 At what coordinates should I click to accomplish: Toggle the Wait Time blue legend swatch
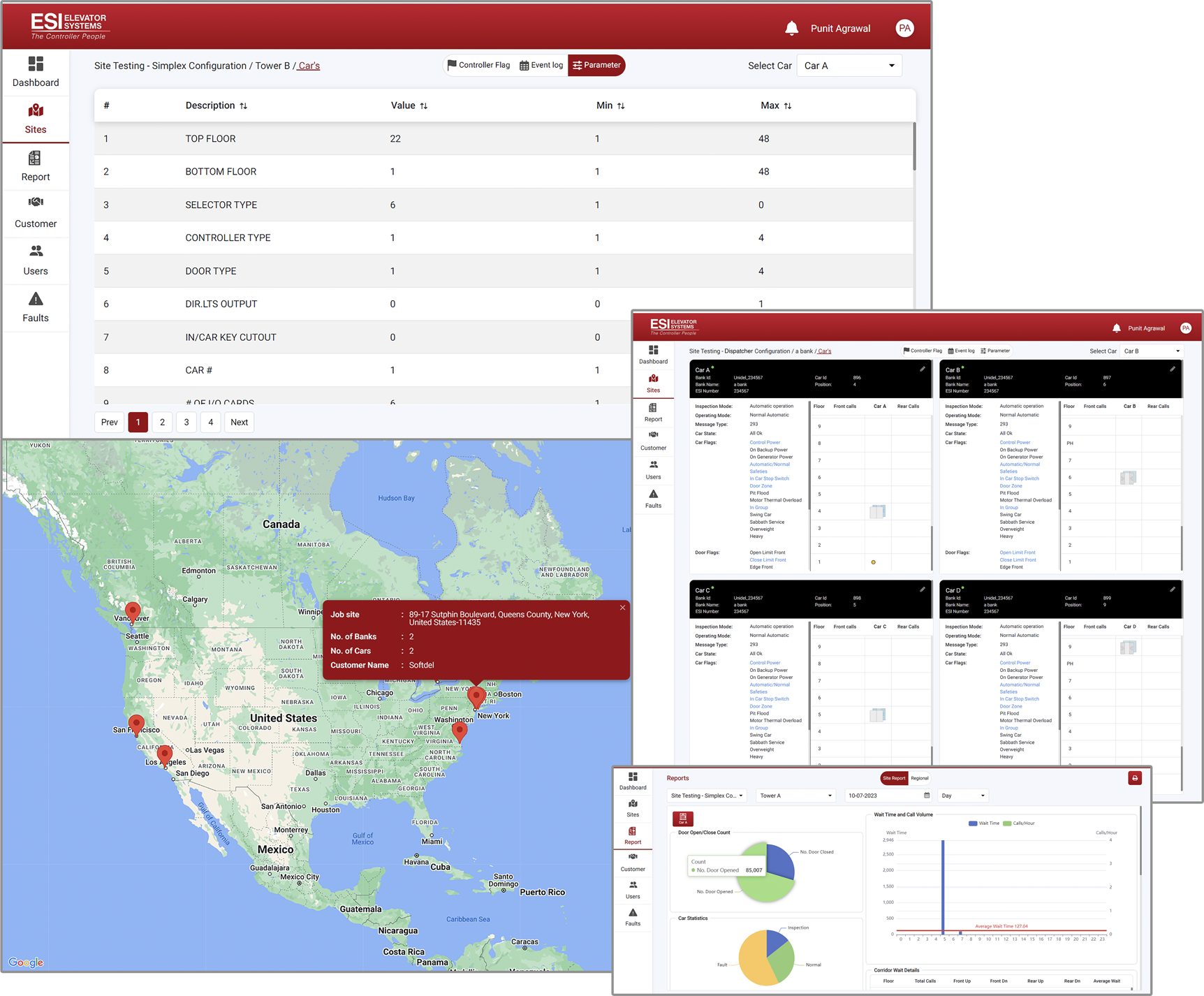(x=973, y=823)
